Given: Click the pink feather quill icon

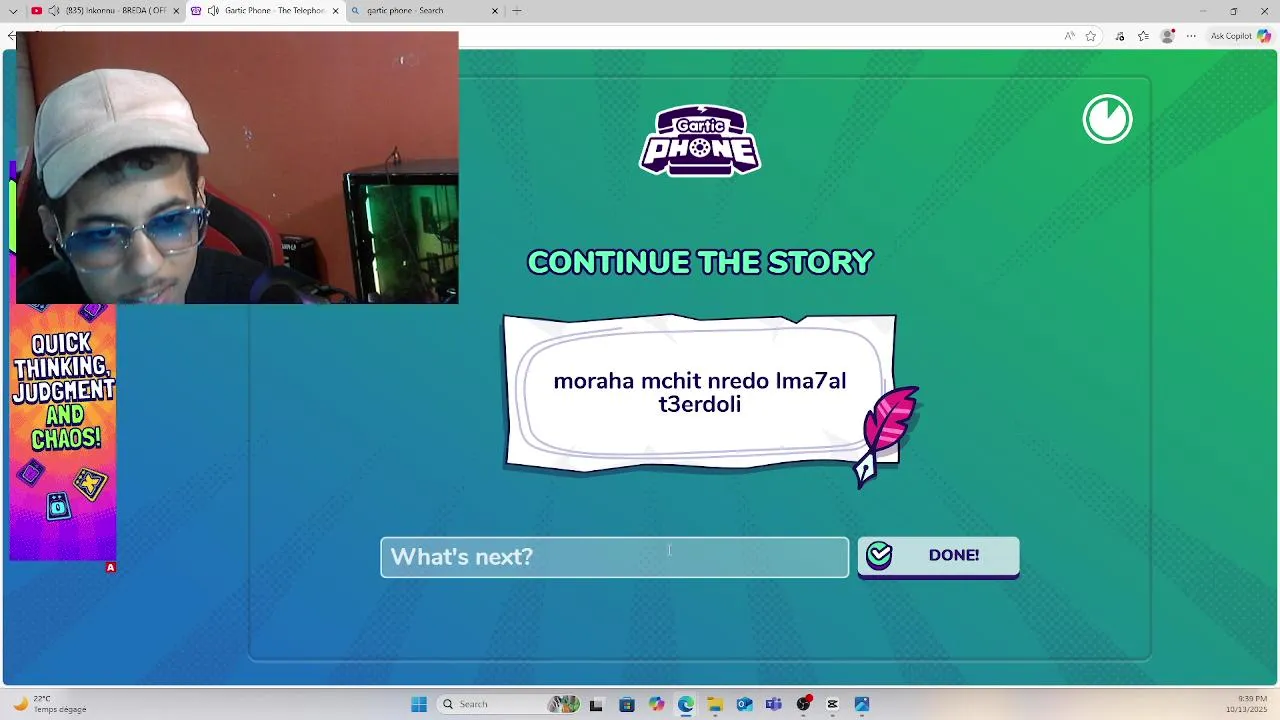Looking at the screenshot, I should point(888,435).
